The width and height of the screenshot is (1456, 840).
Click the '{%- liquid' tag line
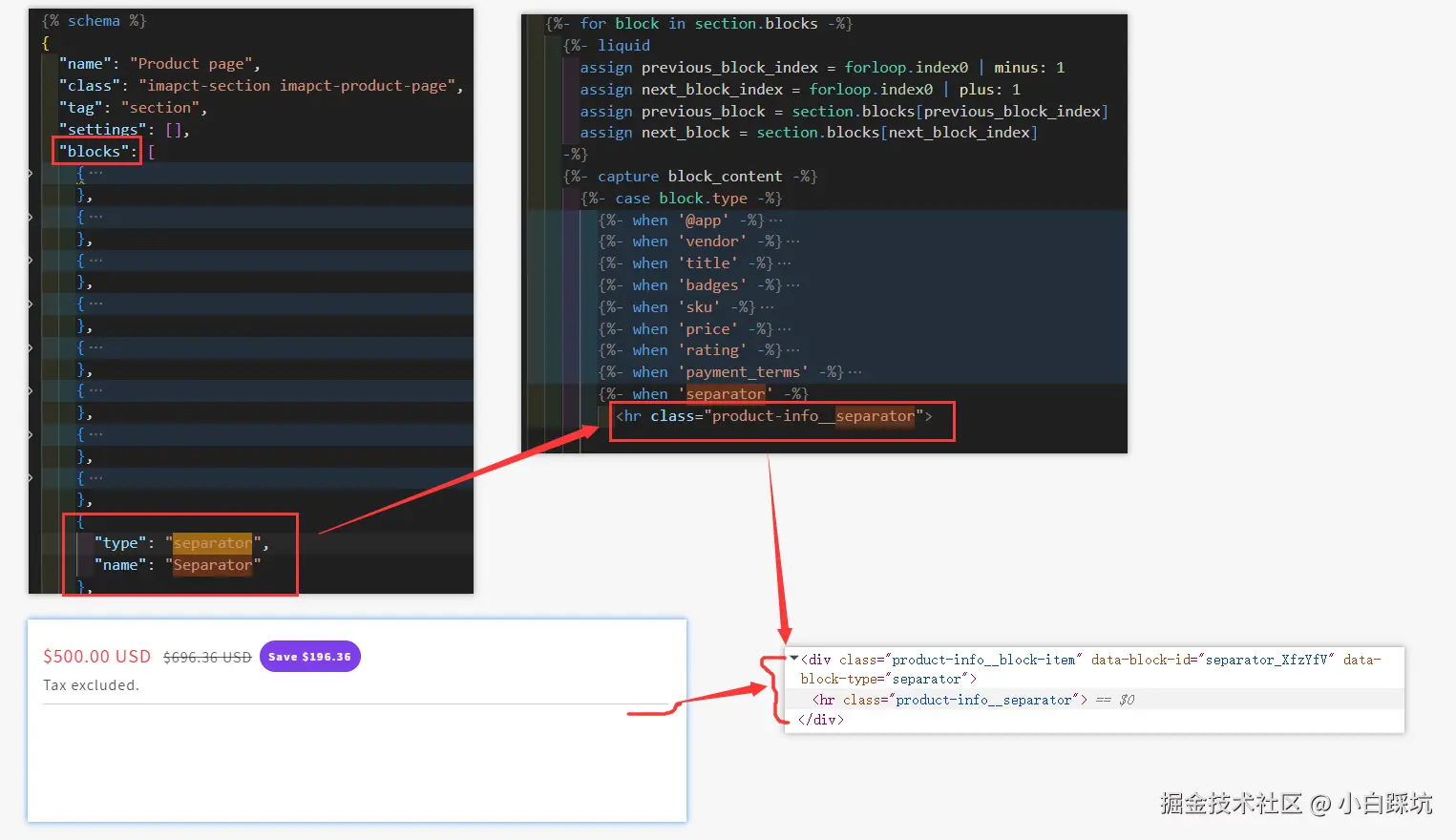coord(606,46)
